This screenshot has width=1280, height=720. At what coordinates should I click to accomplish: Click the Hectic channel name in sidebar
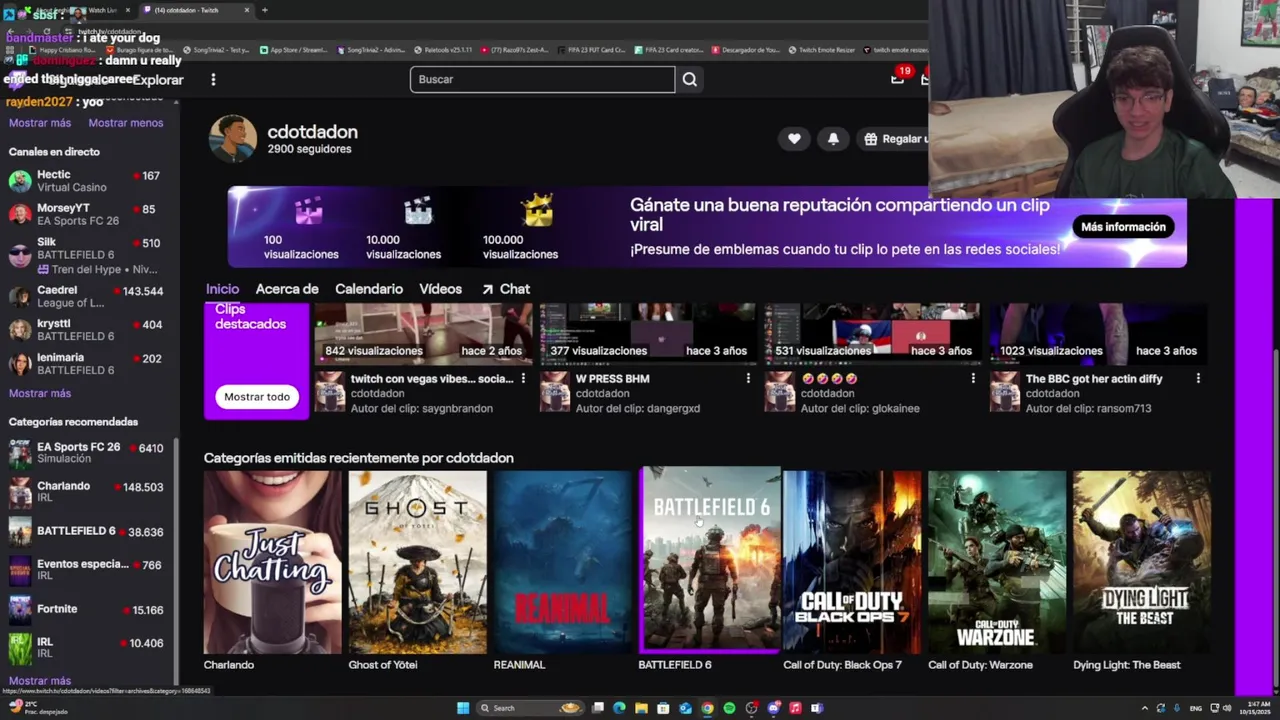54,174
